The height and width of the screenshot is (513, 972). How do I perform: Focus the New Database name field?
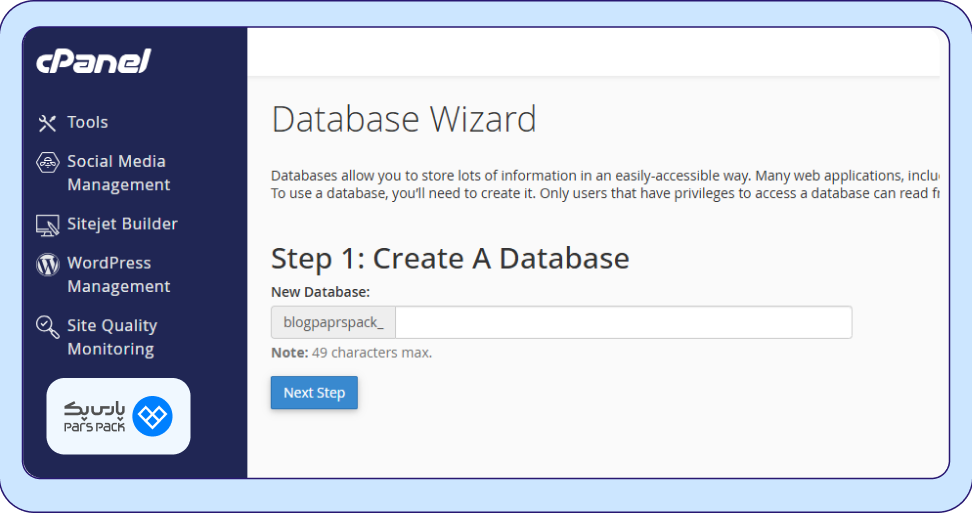624,322
